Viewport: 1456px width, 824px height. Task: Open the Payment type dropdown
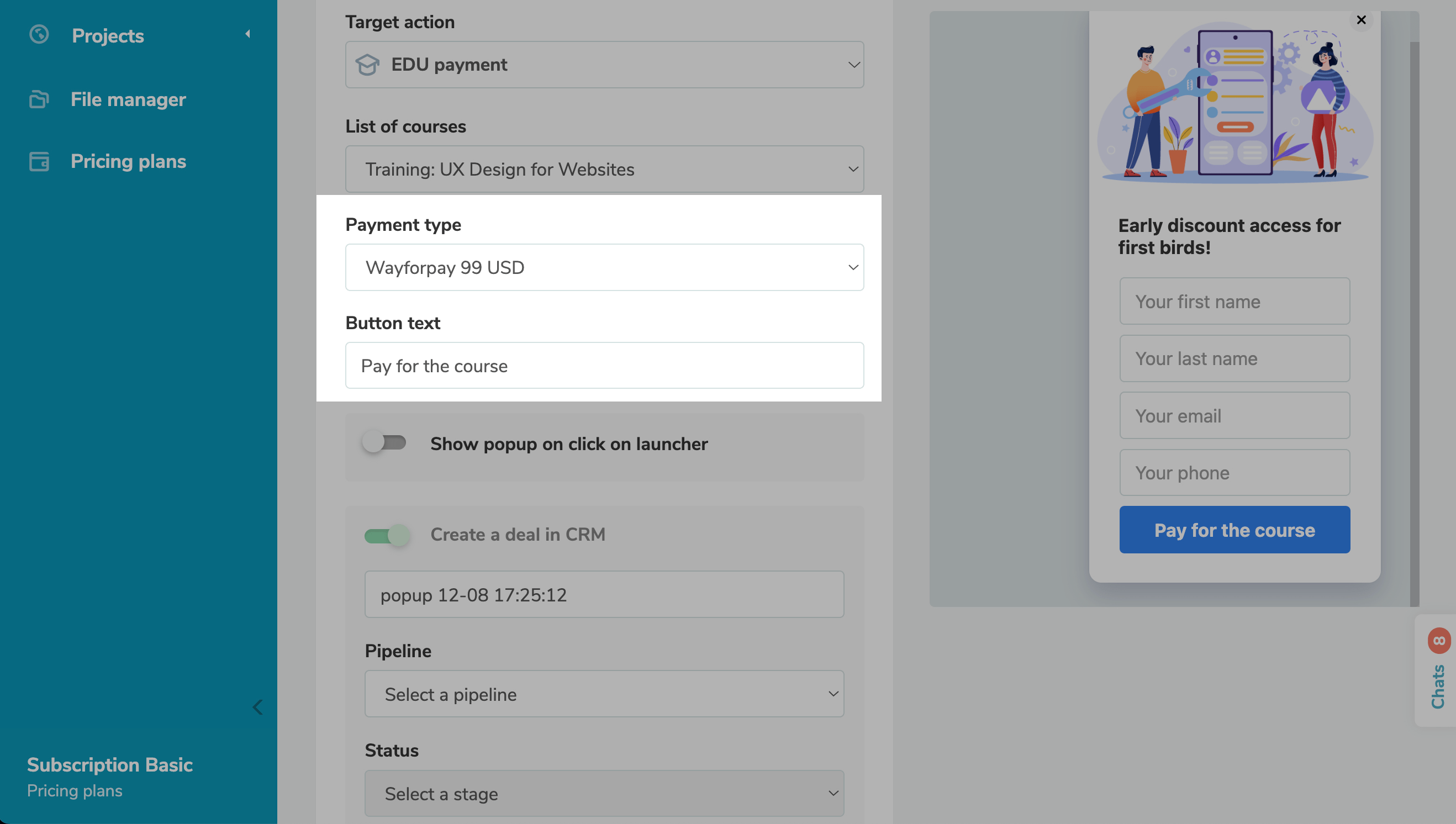(604, 268)
